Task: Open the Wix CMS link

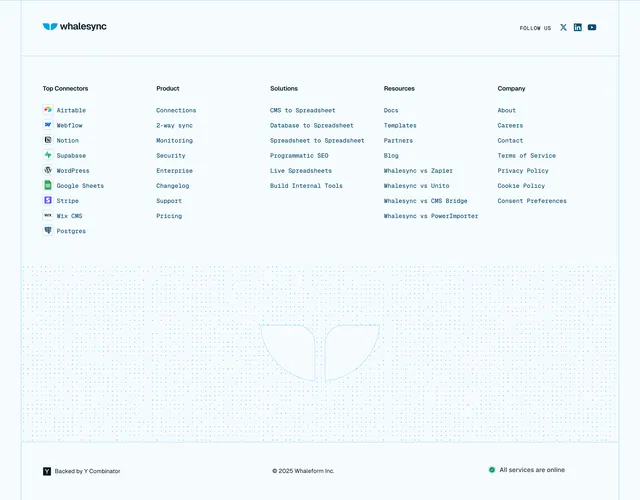Action: tap(69, 216)
